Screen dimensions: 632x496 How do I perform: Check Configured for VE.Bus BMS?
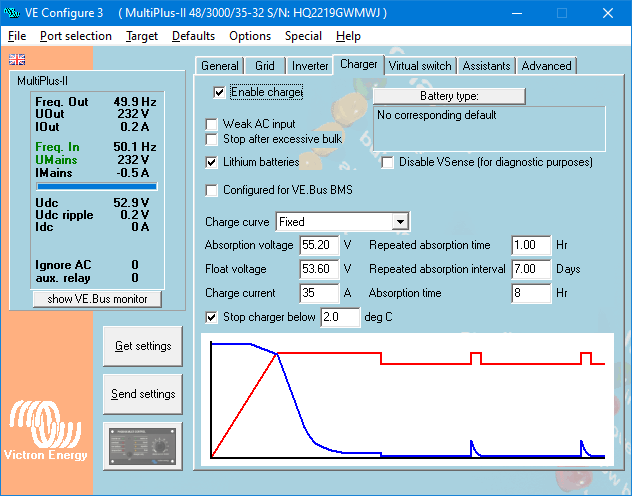[212, 190]
